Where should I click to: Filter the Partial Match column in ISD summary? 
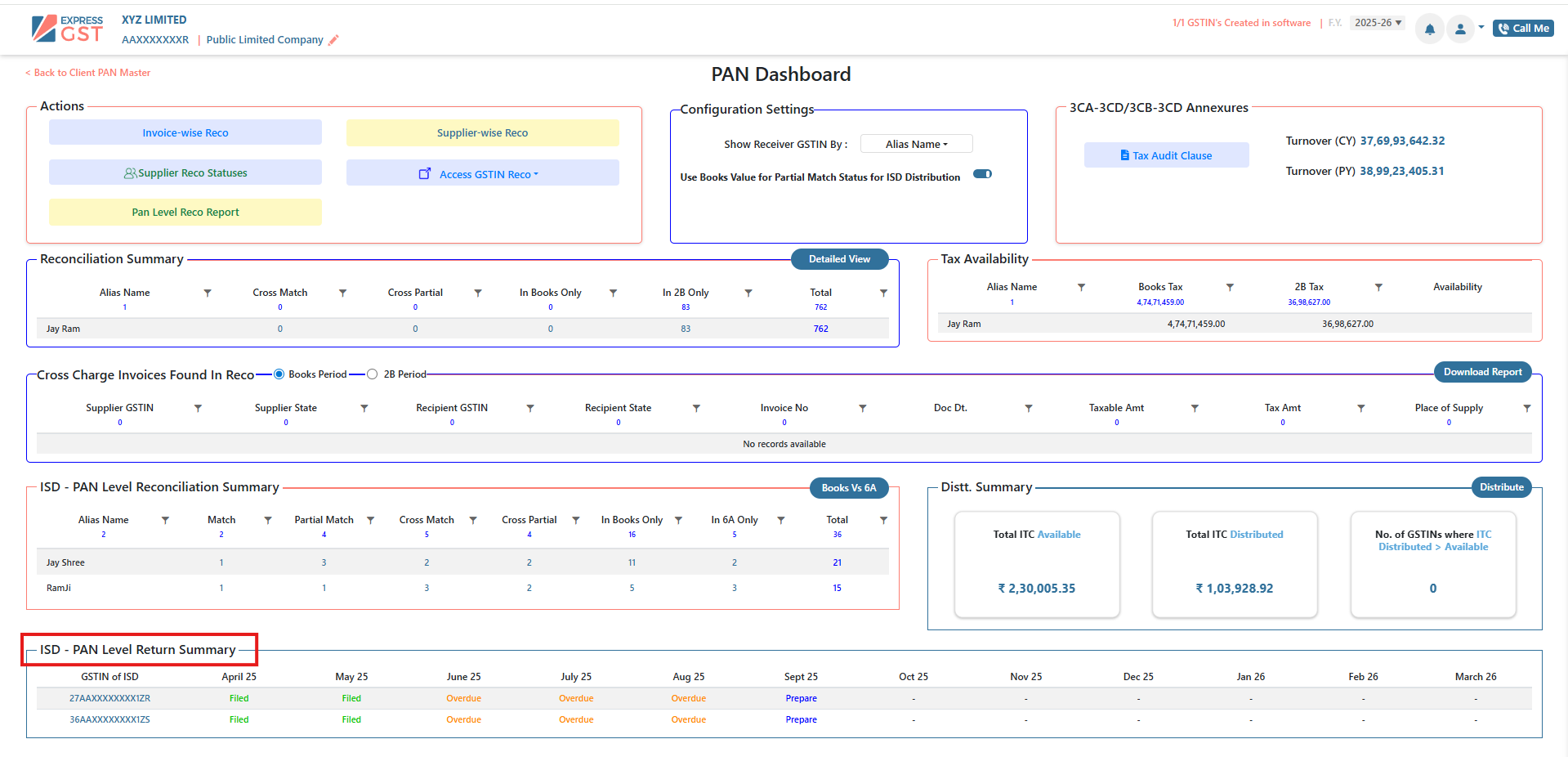tap(370, 520)
